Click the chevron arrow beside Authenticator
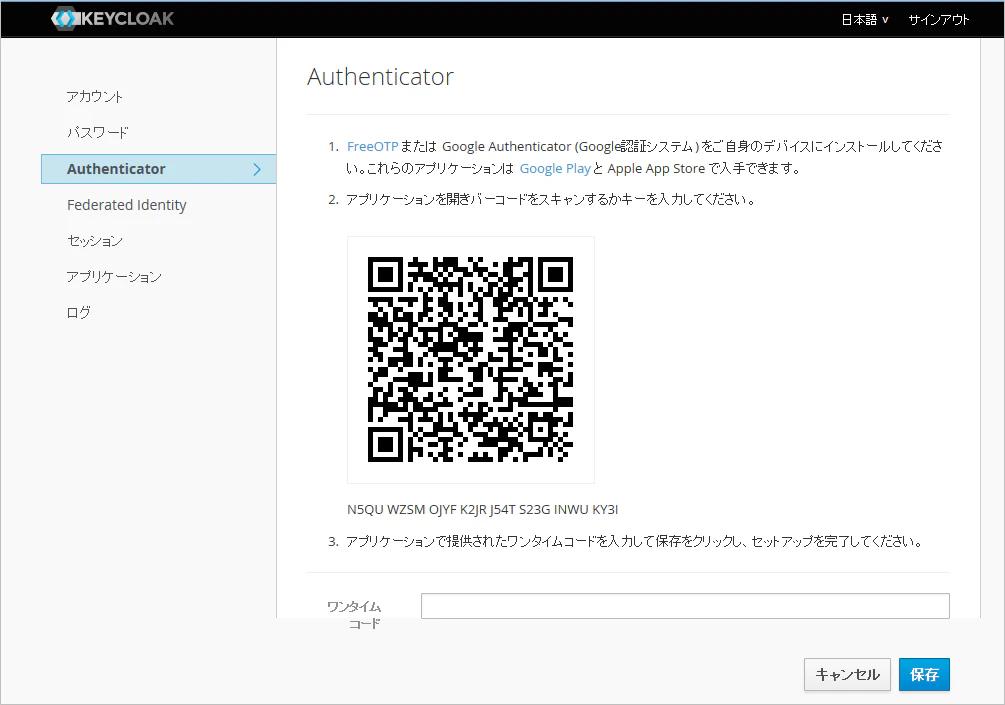Image resolution: width=1005 pixels, height=705 pixels. tap(257, 169)
